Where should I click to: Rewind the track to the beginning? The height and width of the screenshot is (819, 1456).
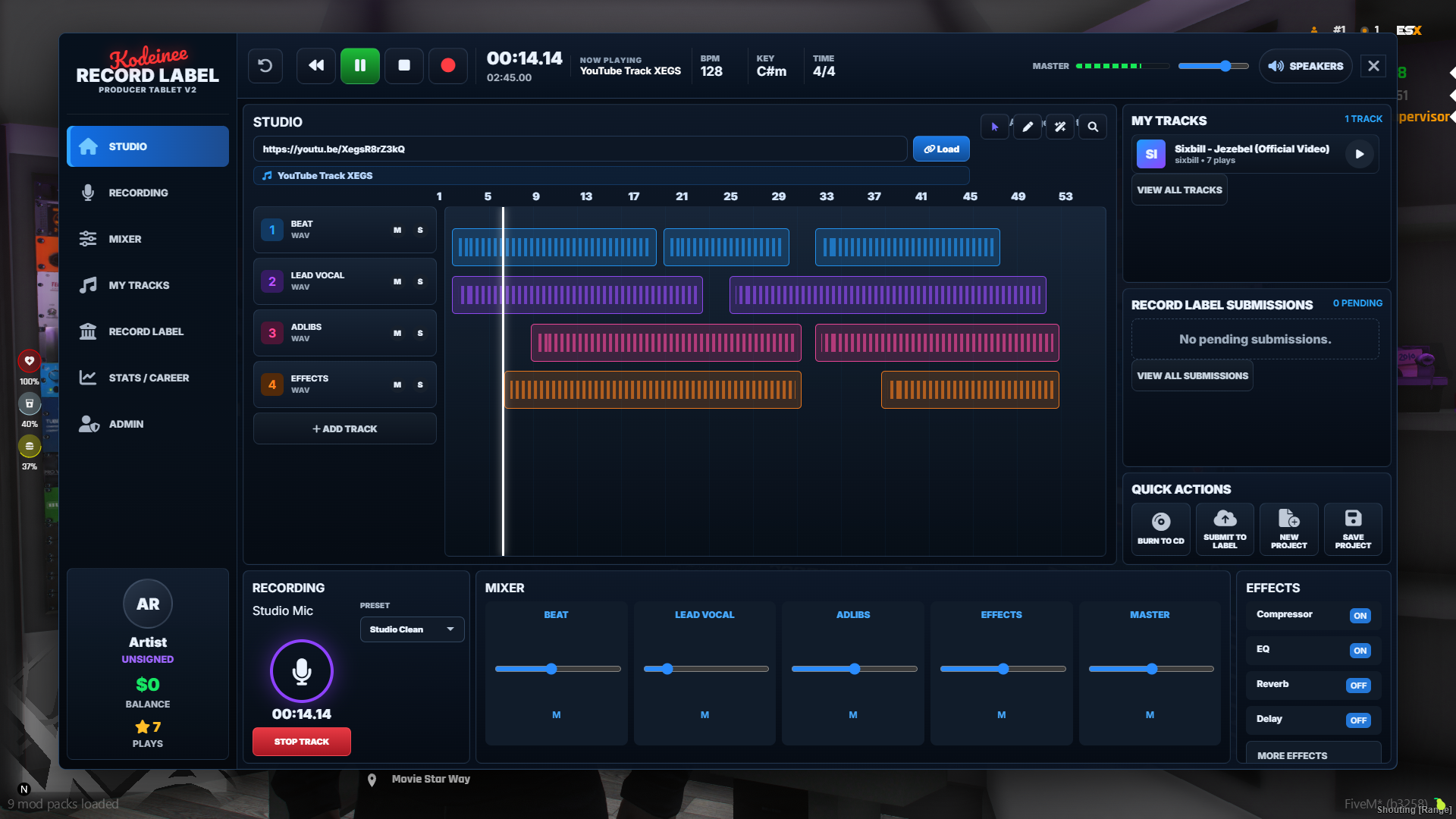point(316,66)
